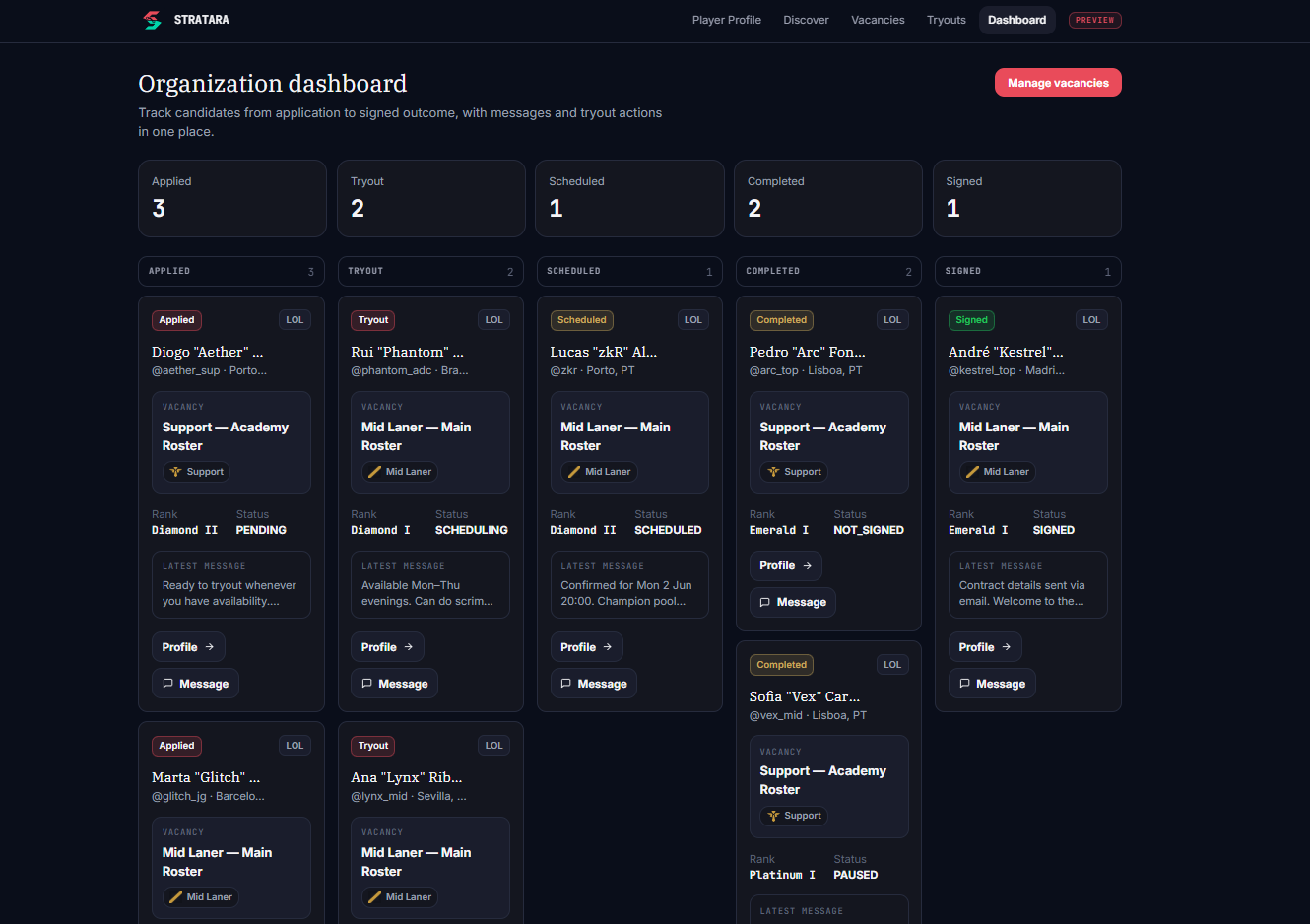Click the Support role icon on Sofia's card

pyautogui.click(x=773, y=816)
